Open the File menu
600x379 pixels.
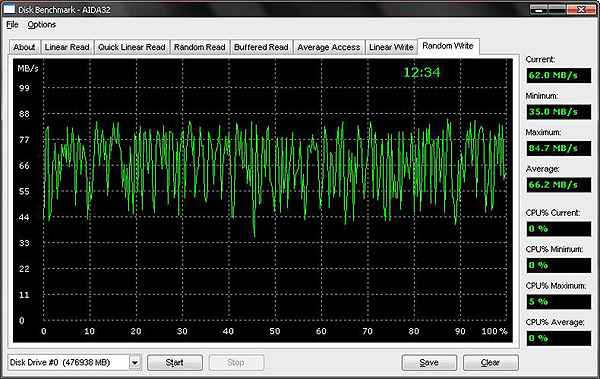point(12,25)
